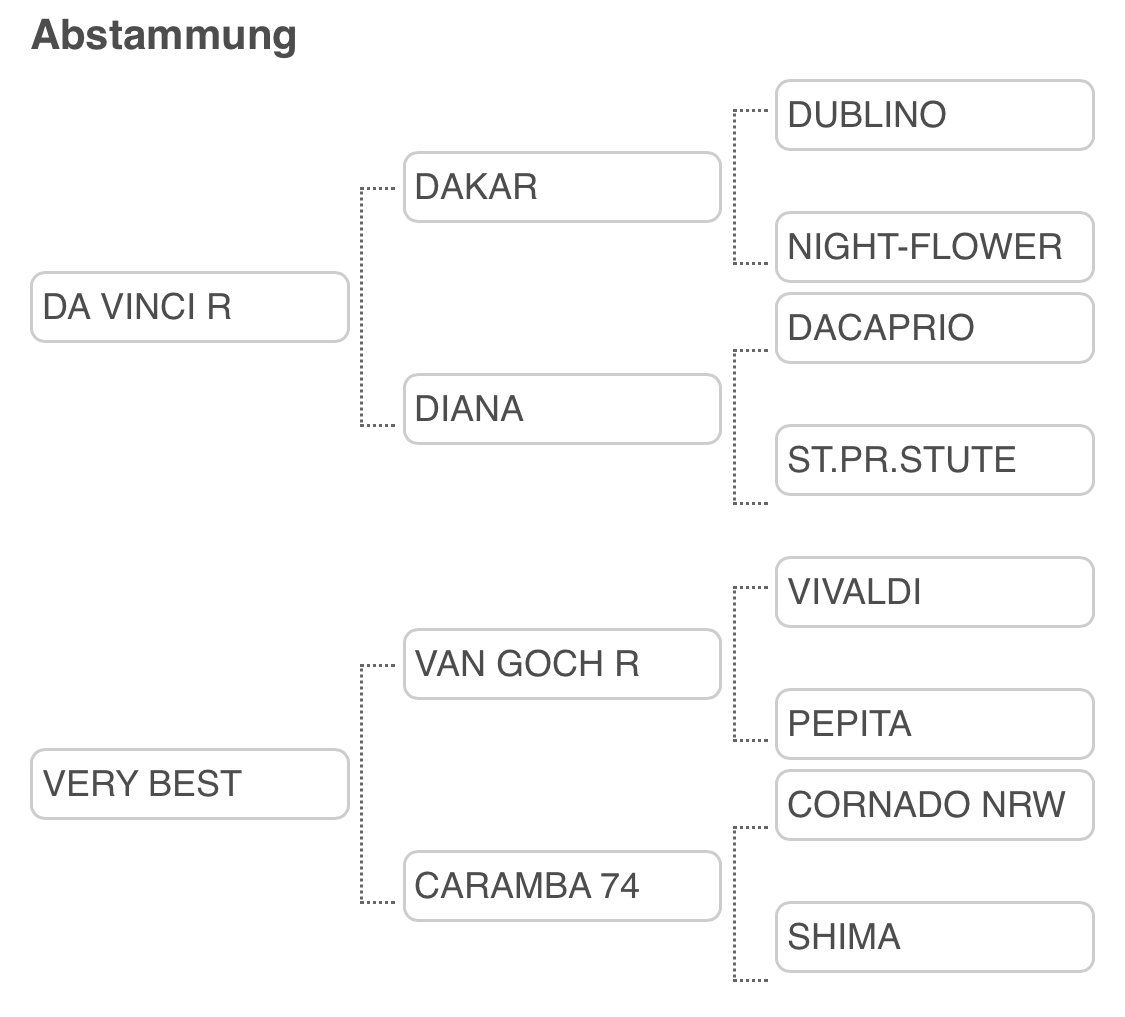Click the CARAMBA 74 box
The width and height of the screenshot is (1125, 1017).
tap(561, 886)
